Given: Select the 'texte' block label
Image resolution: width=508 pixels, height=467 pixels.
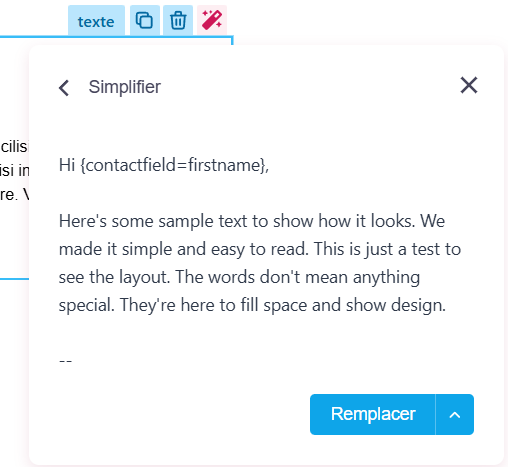Looking at the screenshot, I should pyautogui.click(x=96, y=20).
